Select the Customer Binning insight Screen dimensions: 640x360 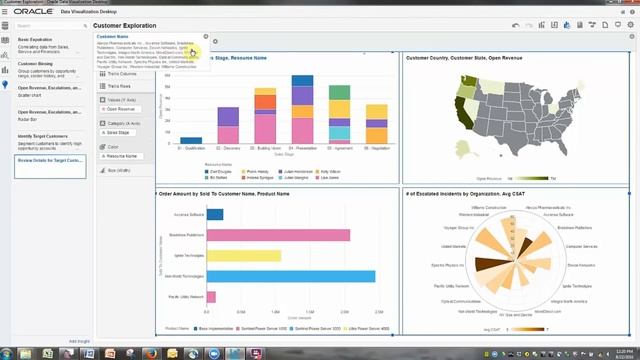[49, 70]
